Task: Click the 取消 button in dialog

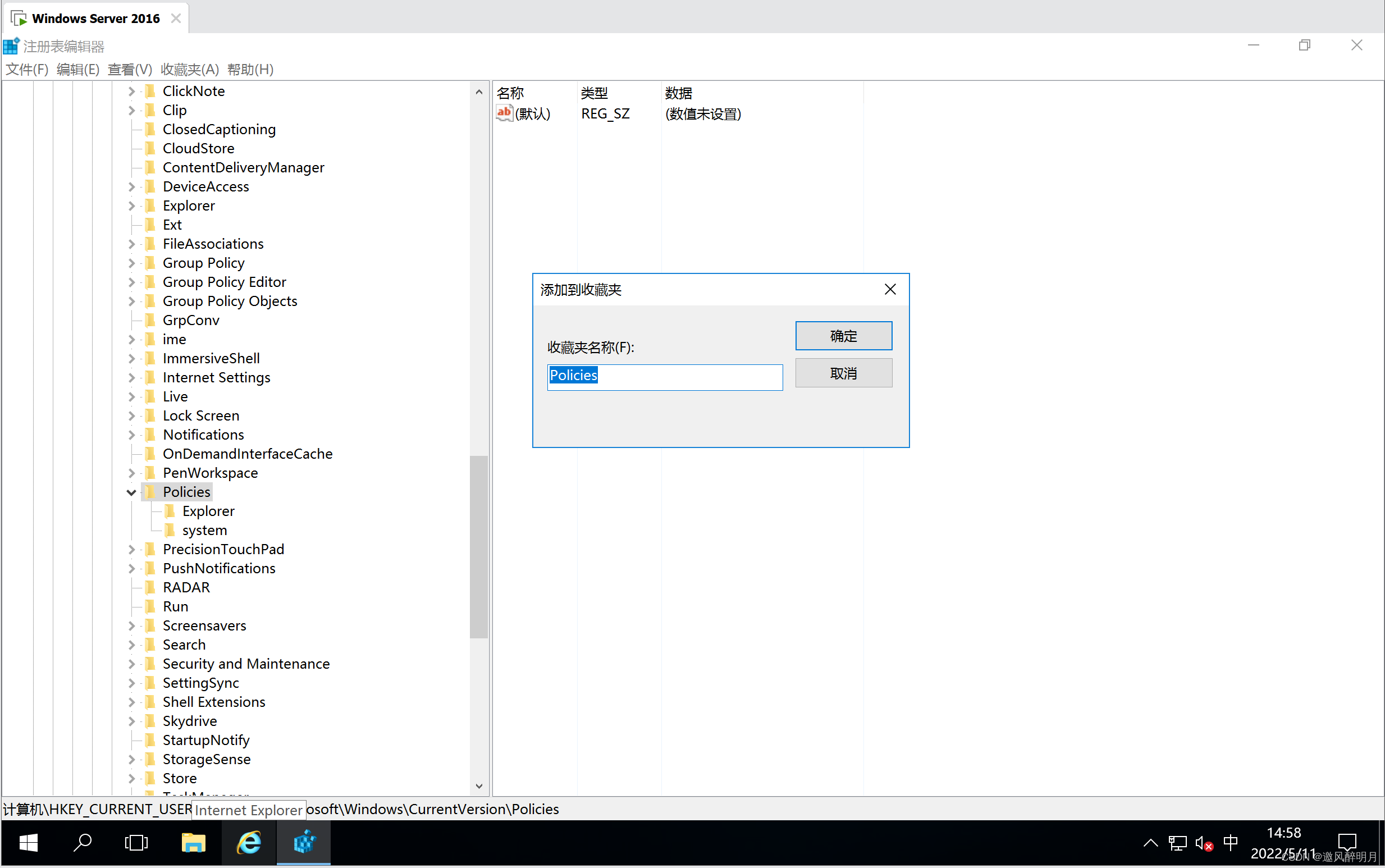Action: click(842, 373)
